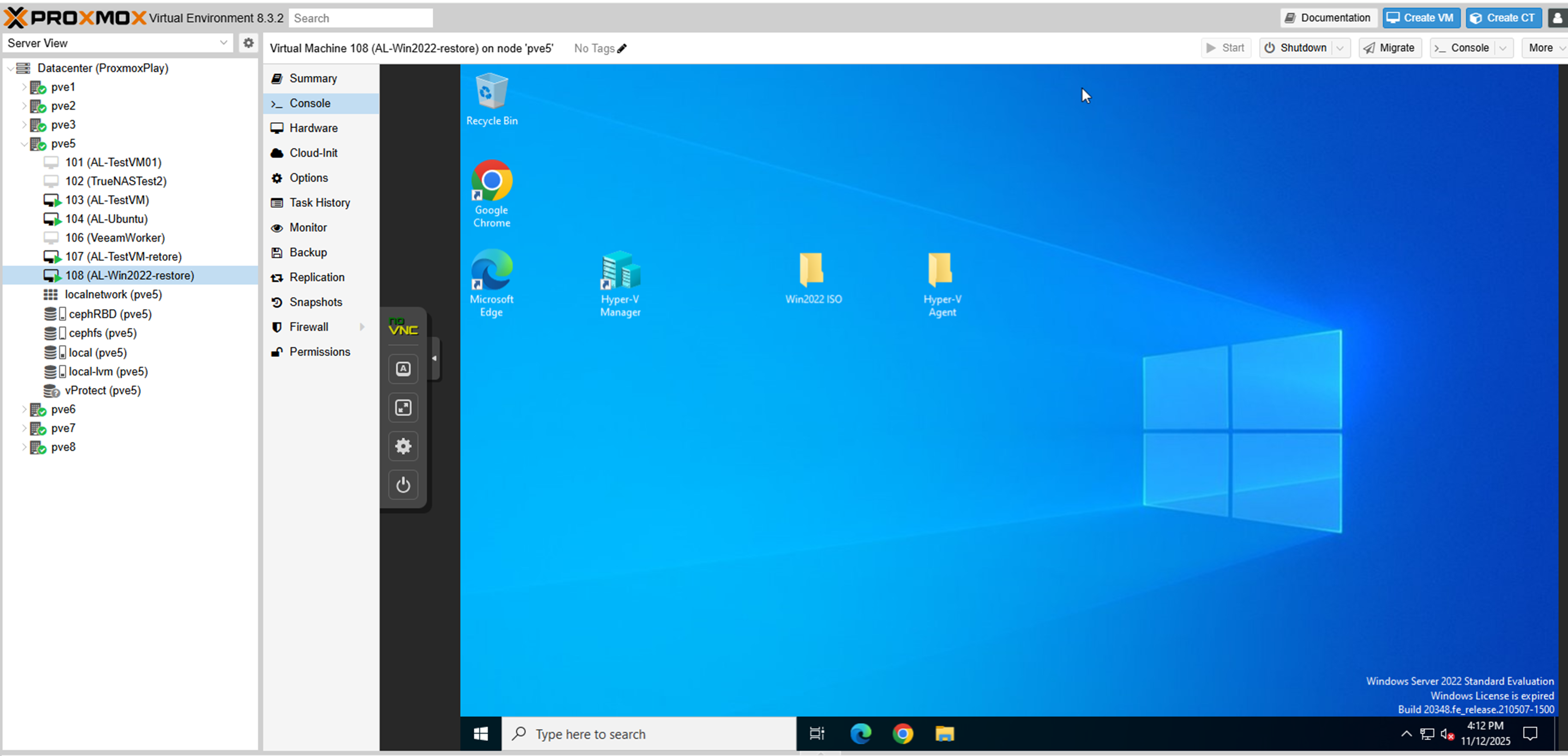Image resolution: width=1568 pixels, height=756 pixels.
Task: Open the Snapshots section
Action: pos(315,302)
